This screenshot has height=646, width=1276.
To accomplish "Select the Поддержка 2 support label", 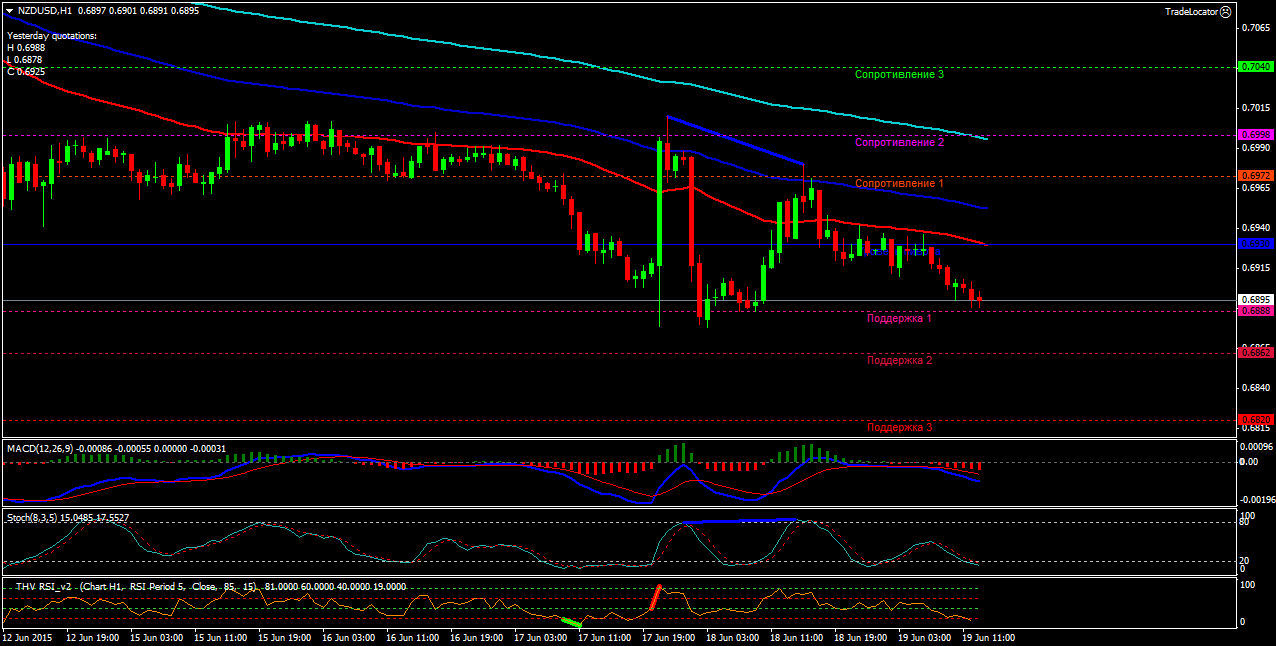I will (899, 360).
